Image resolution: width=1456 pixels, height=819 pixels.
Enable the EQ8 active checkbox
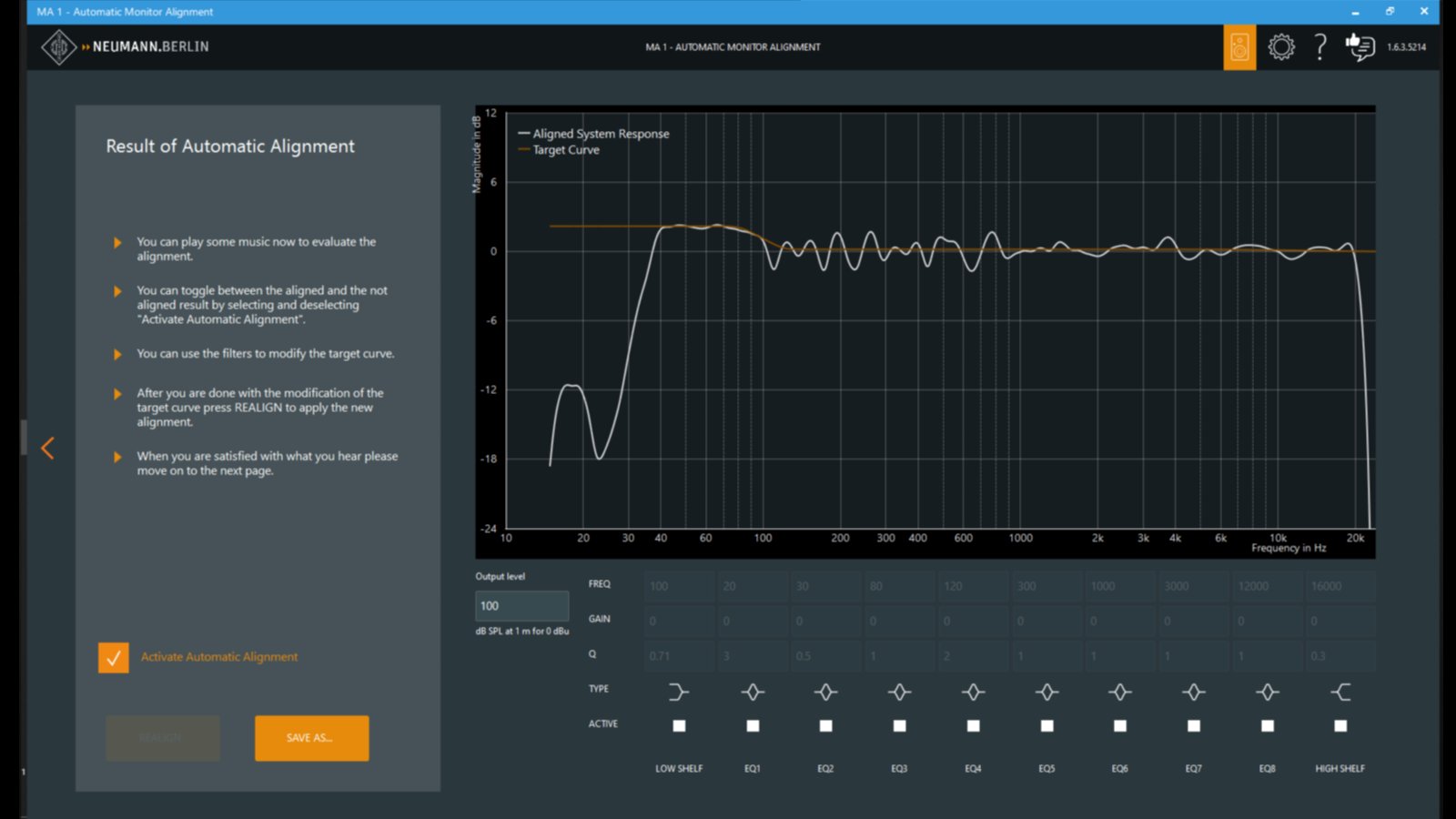(1268, 725)
